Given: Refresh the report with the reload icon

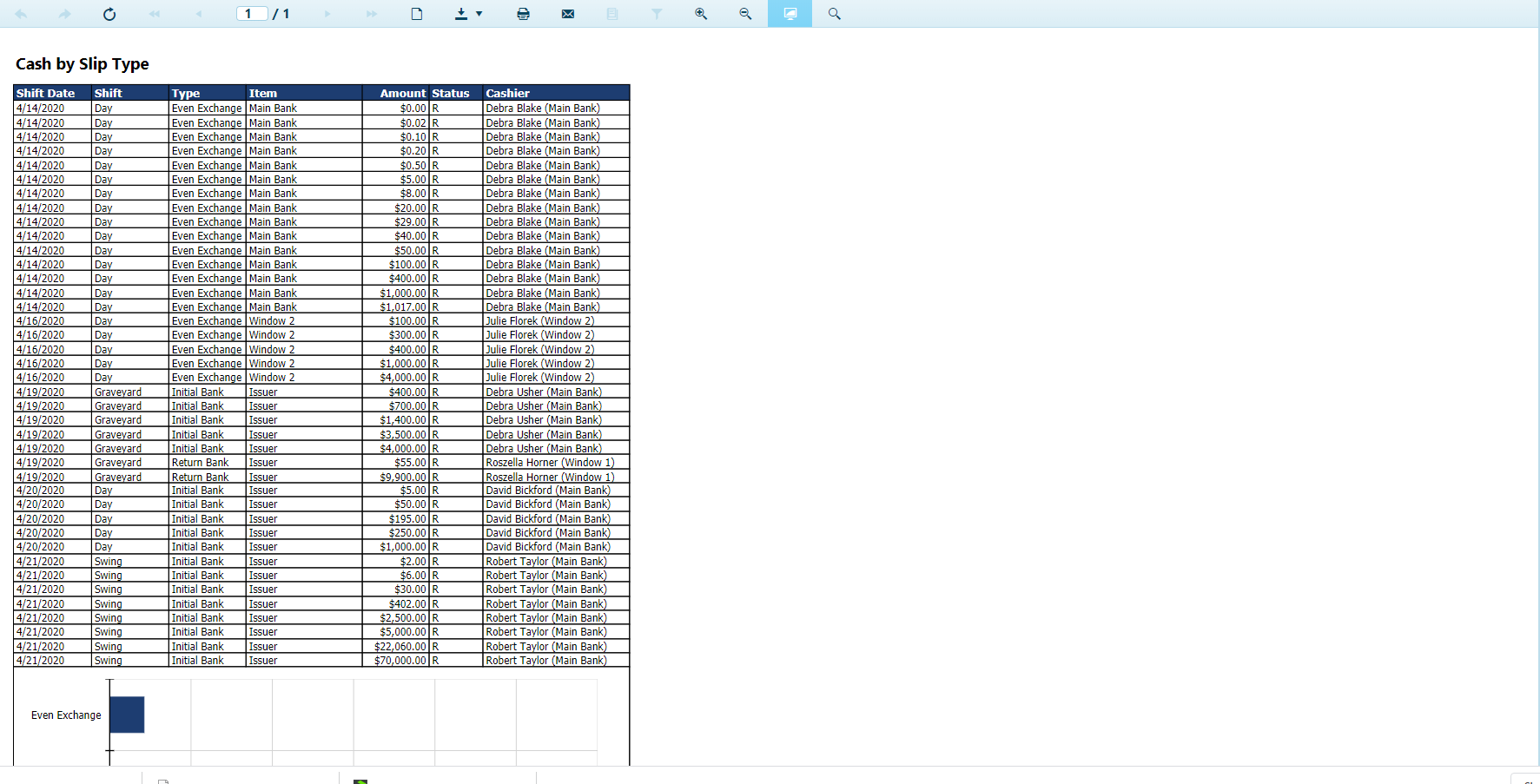Looking at the screenshot, I should coord(109,14).
